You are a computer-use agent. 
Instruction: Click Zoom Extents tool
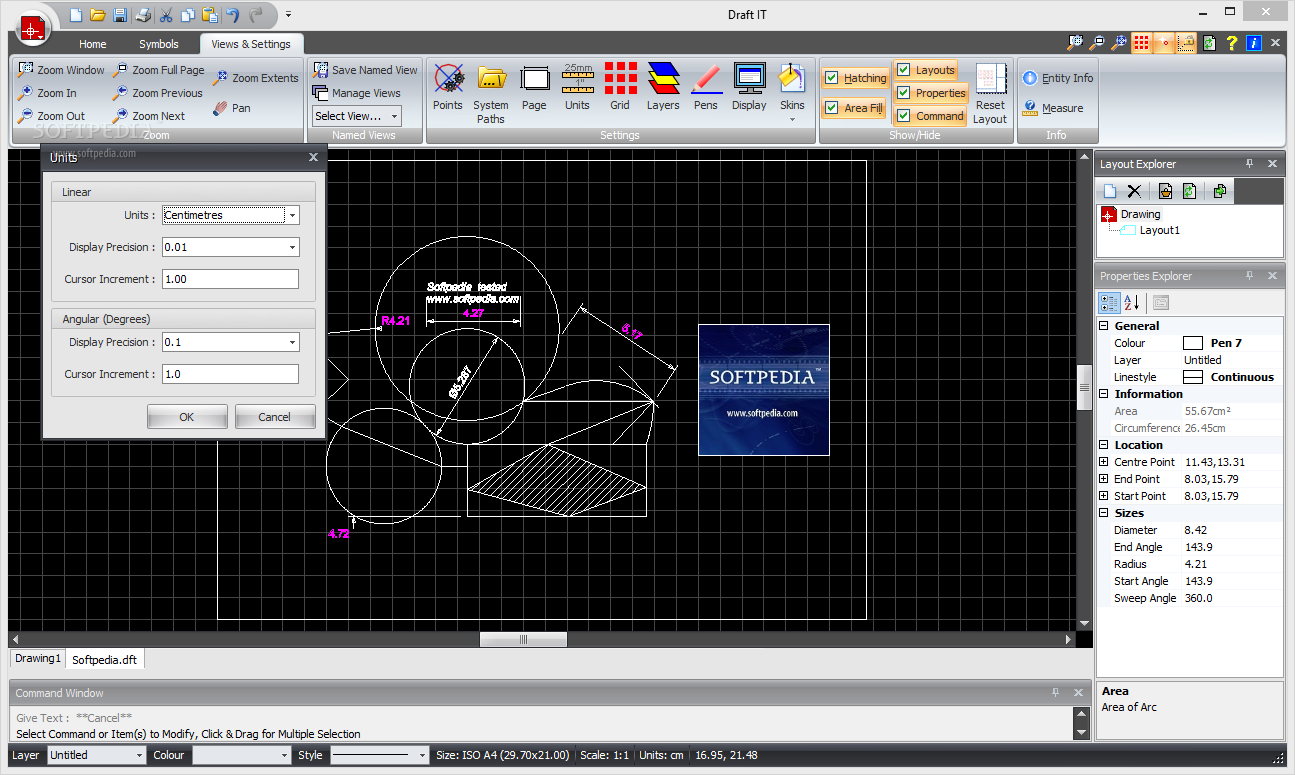(x=256, y=78)
